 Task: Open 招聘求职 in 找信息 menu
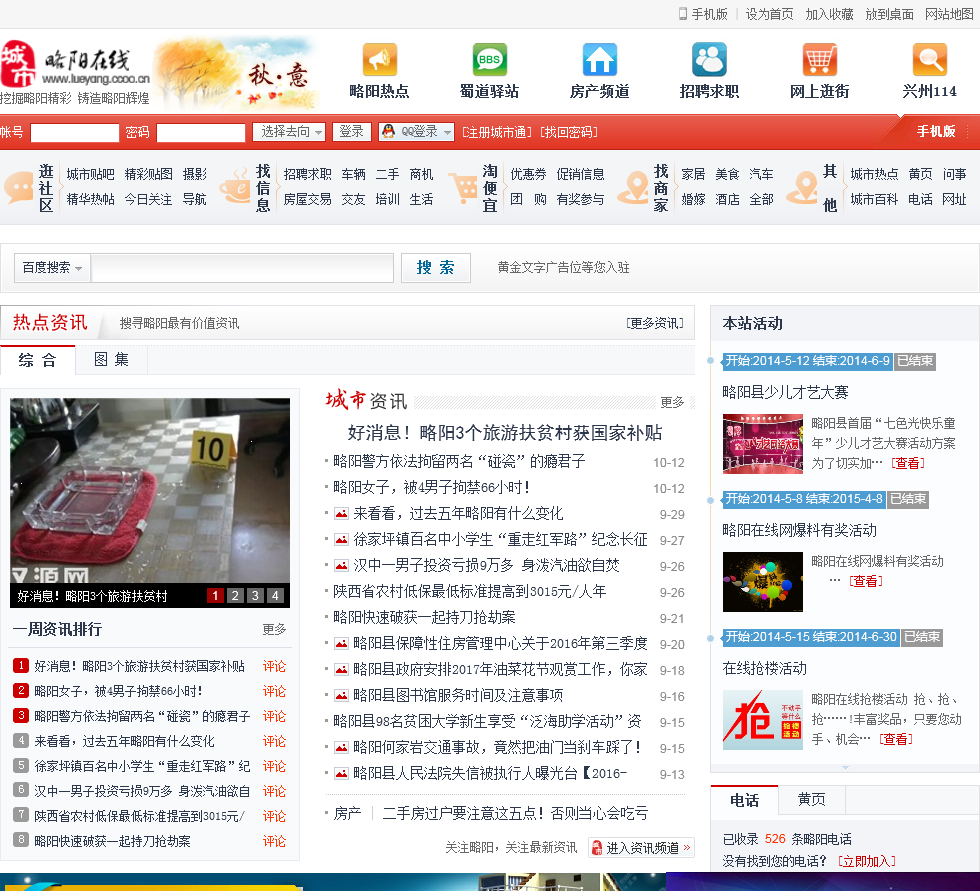(x=307, y=174)
